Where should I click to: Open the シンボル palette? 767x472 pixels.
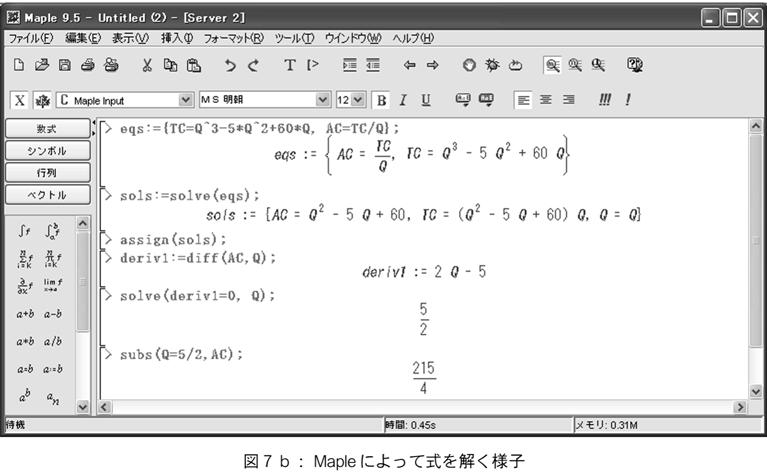[47, 151]
